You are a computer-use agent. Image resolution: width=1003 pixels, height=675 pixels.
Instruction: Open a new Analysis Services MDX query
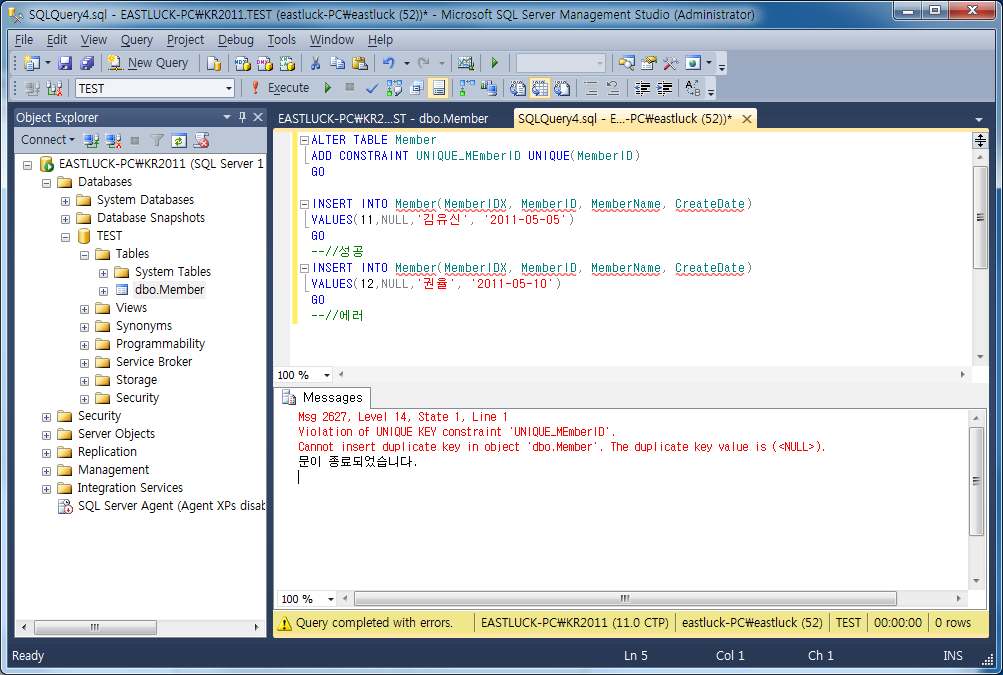tap(242, 63)
